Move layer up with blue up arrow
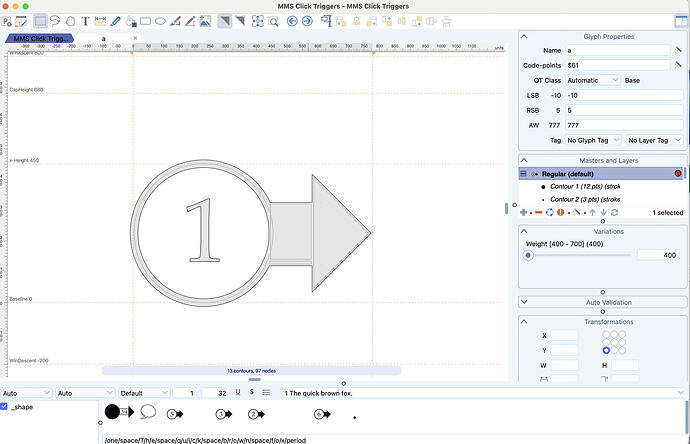690x444 pixels. coord(592,213)
